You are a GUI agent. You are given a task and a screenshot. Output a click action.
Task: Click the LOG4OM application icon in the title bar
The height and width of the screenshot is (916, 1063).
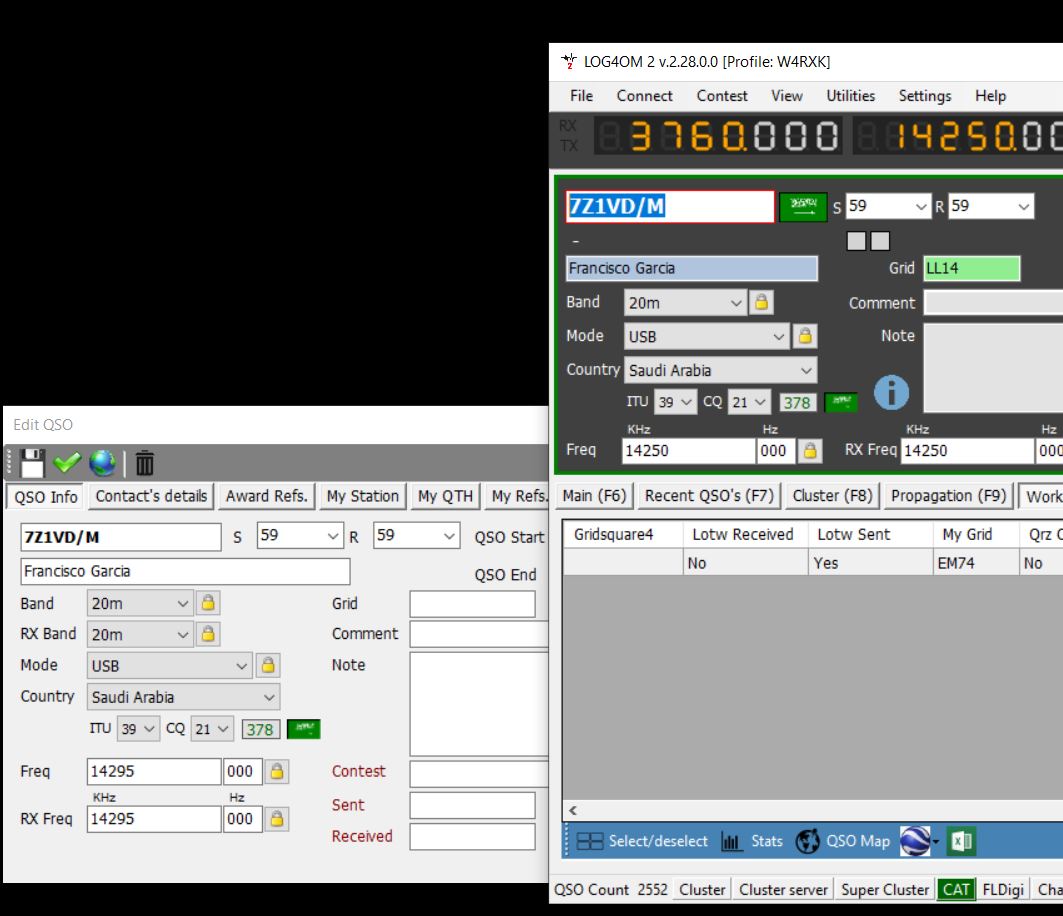569,61
